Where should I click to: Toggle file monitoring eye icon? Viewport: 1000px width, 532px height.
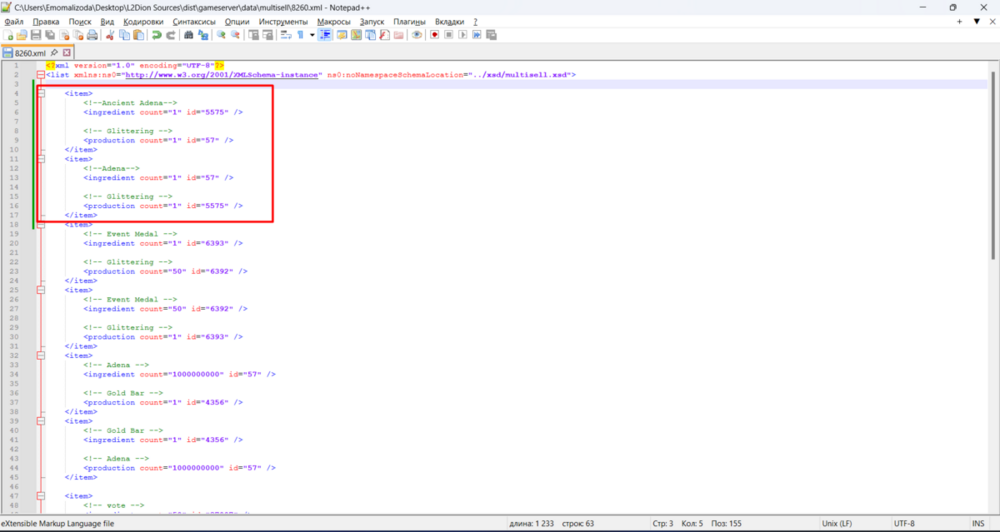(416, 35)
